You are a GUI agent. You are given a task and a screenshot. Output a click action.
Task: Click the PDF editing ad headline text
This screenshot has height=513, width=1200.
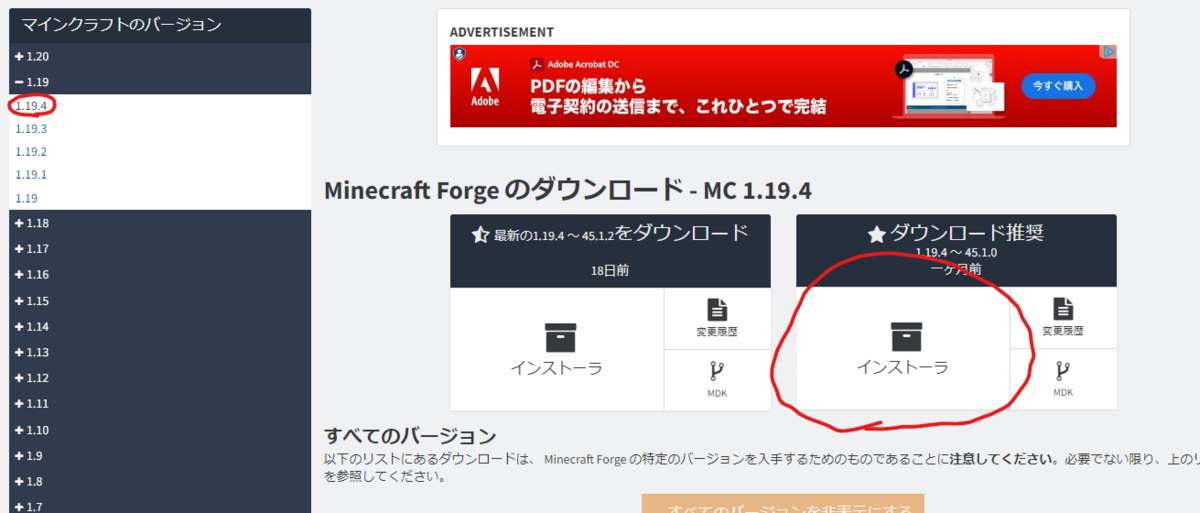click(678, 96)
